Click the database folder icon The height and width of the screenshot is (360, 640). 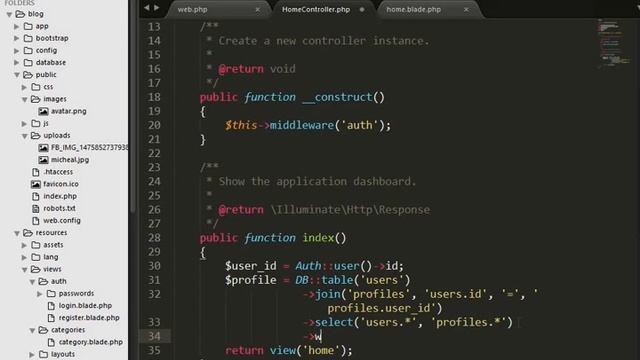click(28, 62)
